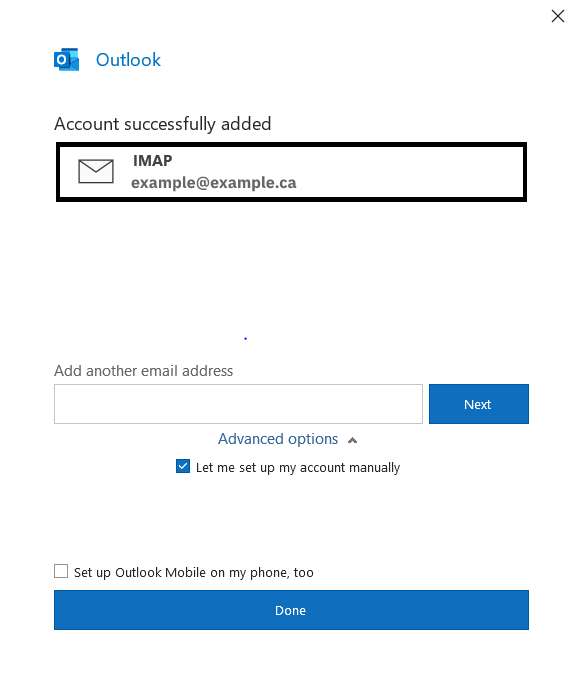Screen dimensions: 582x680
Task: Select the IMAP account entry box
Action: point(291,172)
